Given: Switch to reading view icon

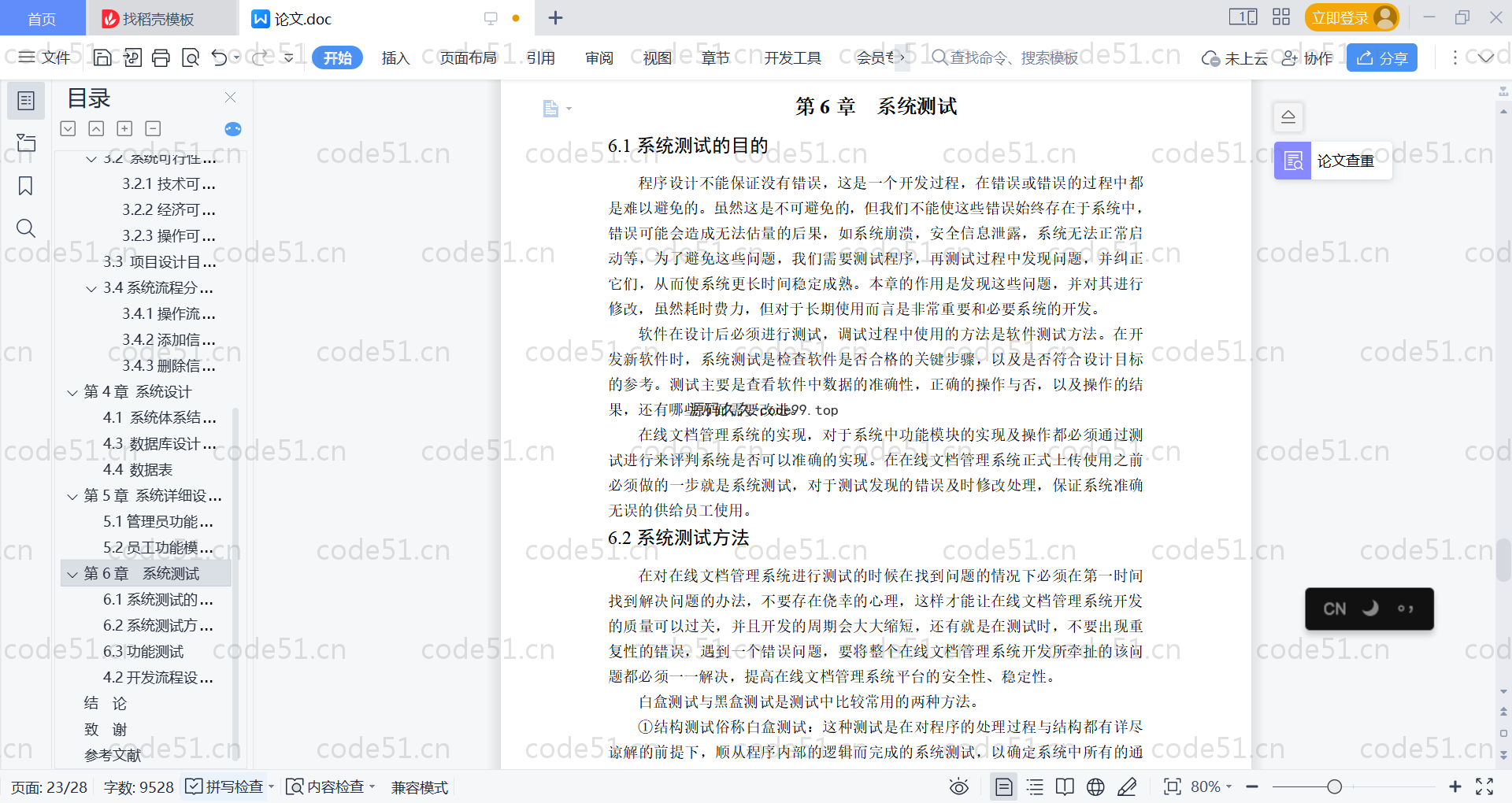Looking at the screenshot, I should point(1065,786).
